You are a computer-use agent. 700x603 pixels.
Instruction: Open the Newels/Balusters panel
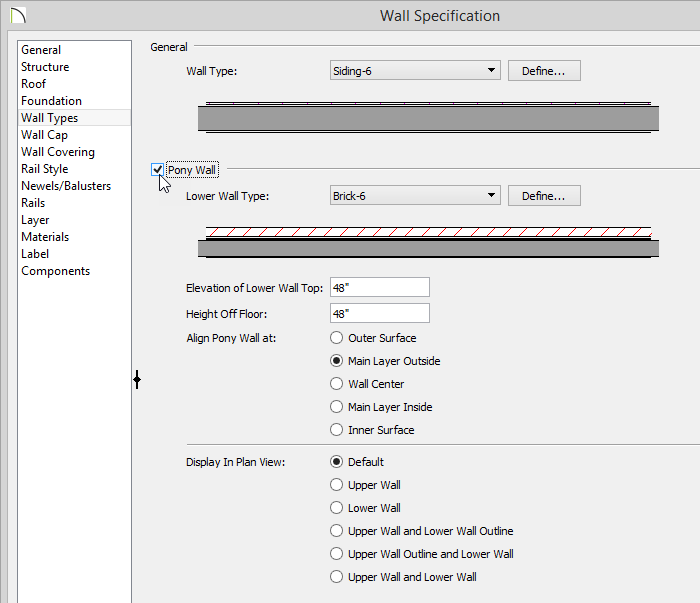pos(74,186)
